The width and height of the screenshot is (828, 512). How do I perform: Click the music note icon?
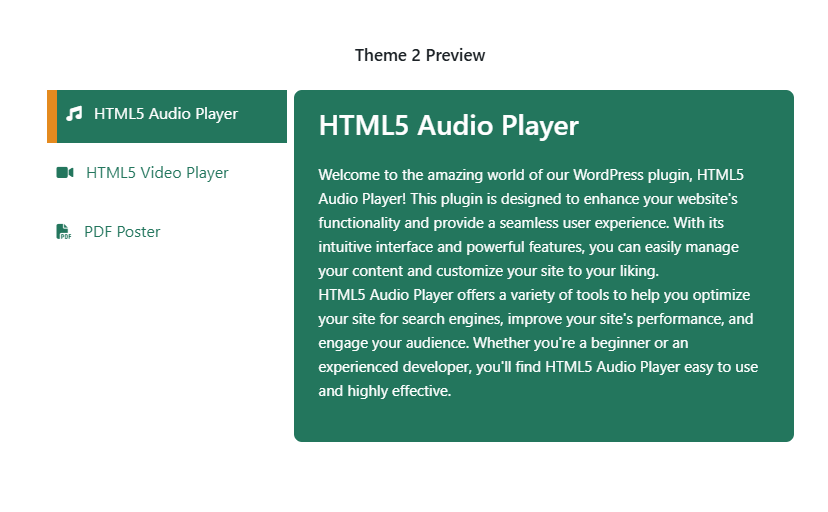[x=74, y=113]
